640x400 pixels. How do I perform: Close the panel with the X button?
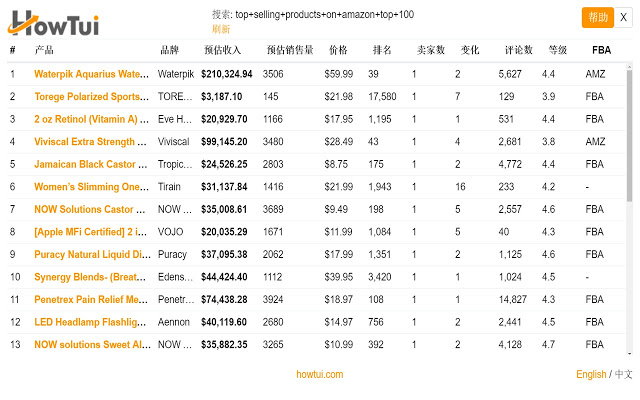click(x=623, y=18)
